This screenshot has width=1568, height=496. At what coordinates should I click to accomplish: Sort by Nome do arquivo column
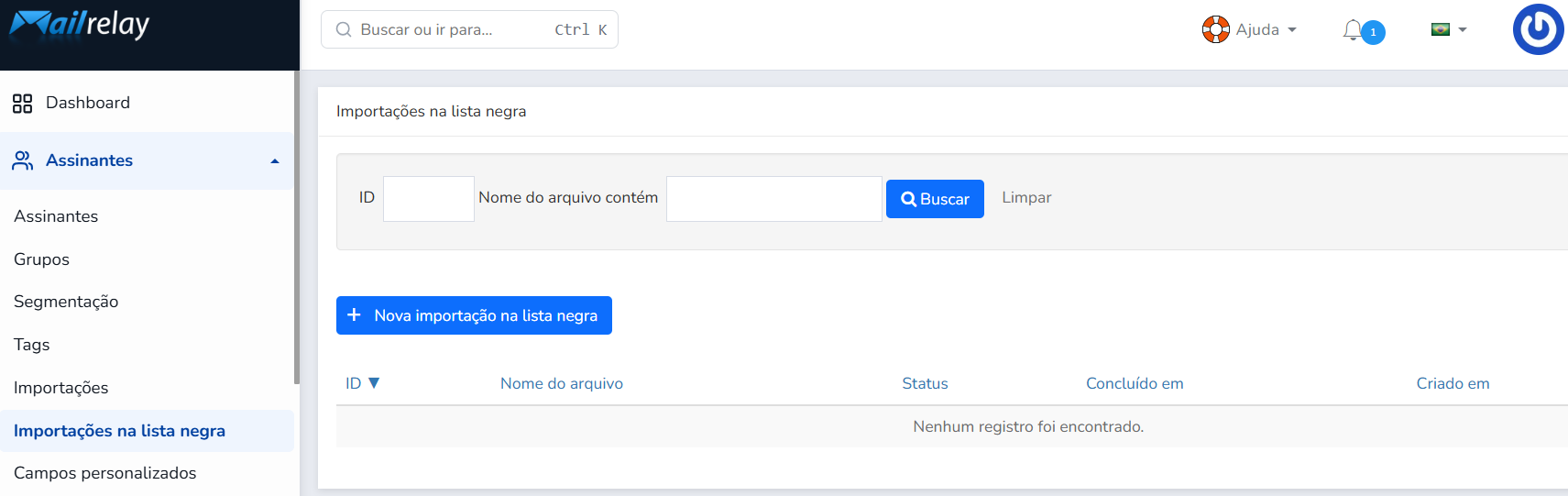[x=562, y=383]
